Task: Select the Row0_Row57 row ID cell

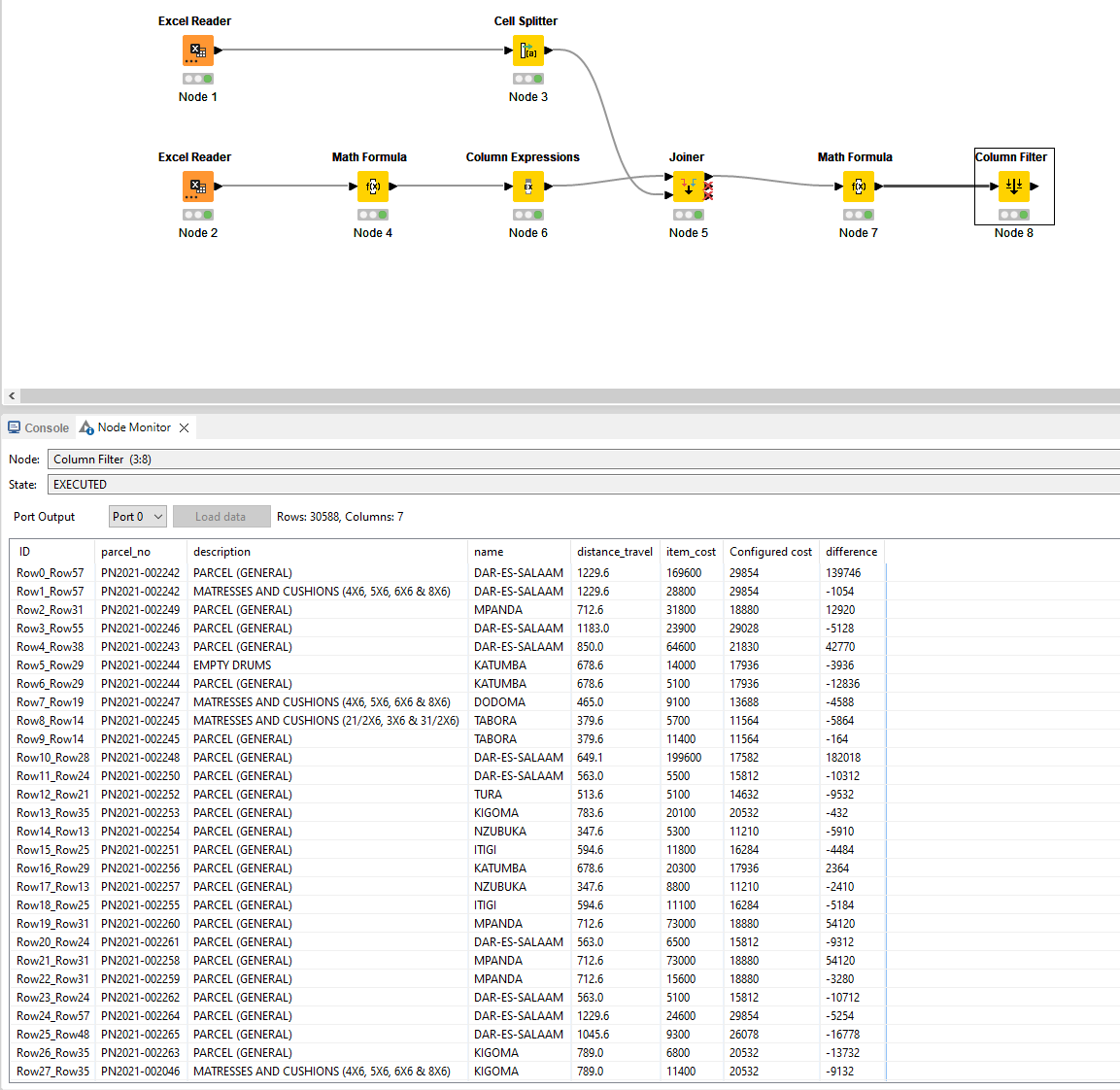Action: pos(51,573)
